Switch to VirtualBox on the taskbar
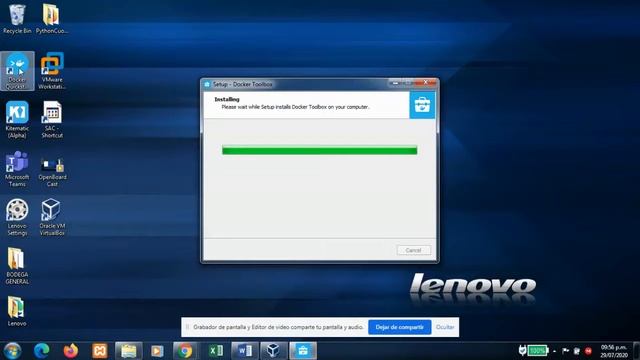The height and width of the screenshot is (360, 640). (x=273, y=351)
